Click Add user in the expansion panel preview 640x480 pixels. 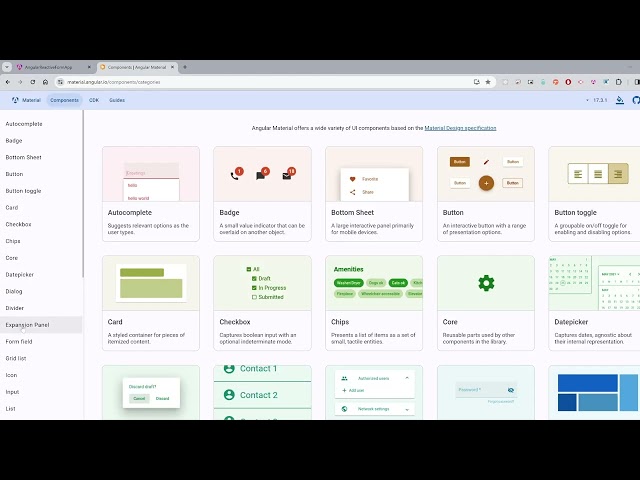[353, 391]
